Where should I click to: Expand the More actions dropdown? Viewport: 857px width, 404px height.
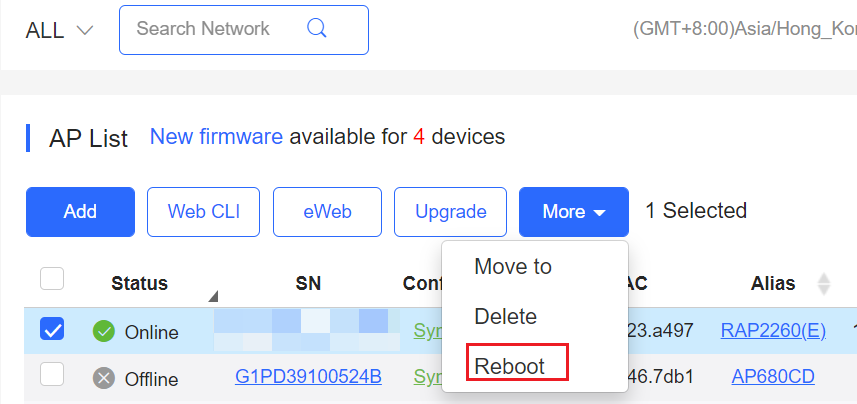point(573,212)
